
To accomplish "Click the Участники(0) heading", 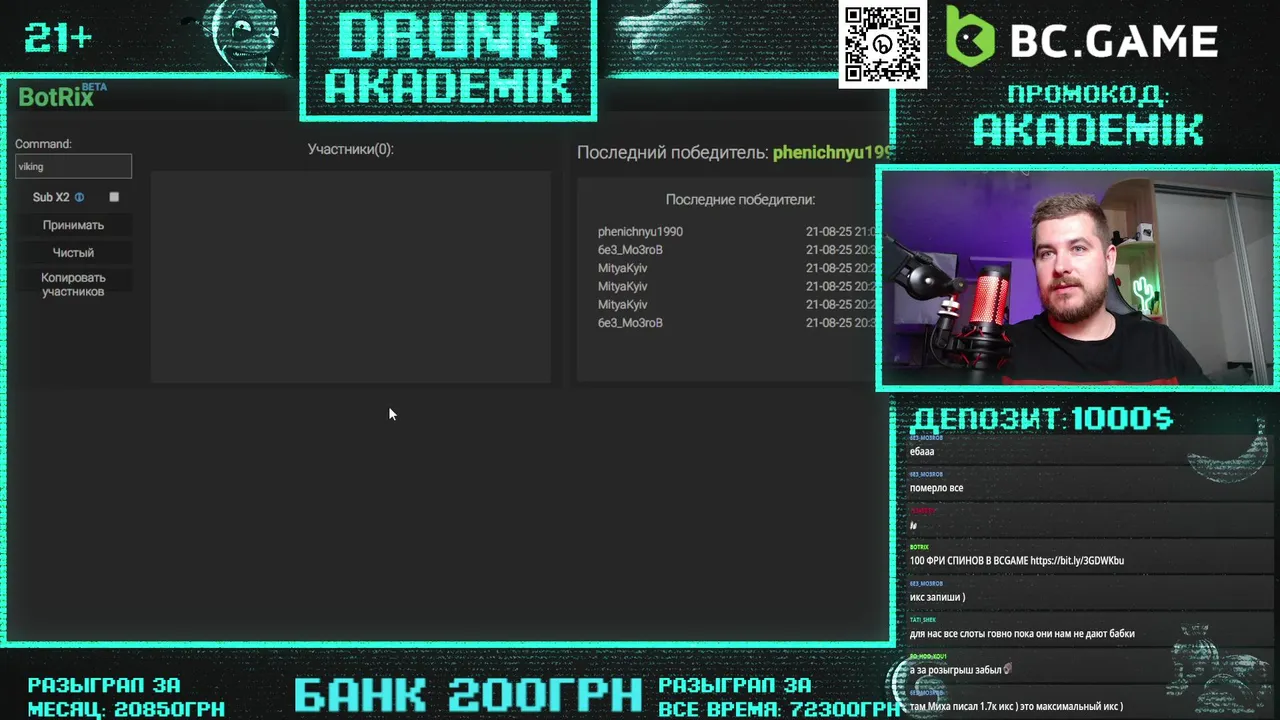I will click(351, 149).
